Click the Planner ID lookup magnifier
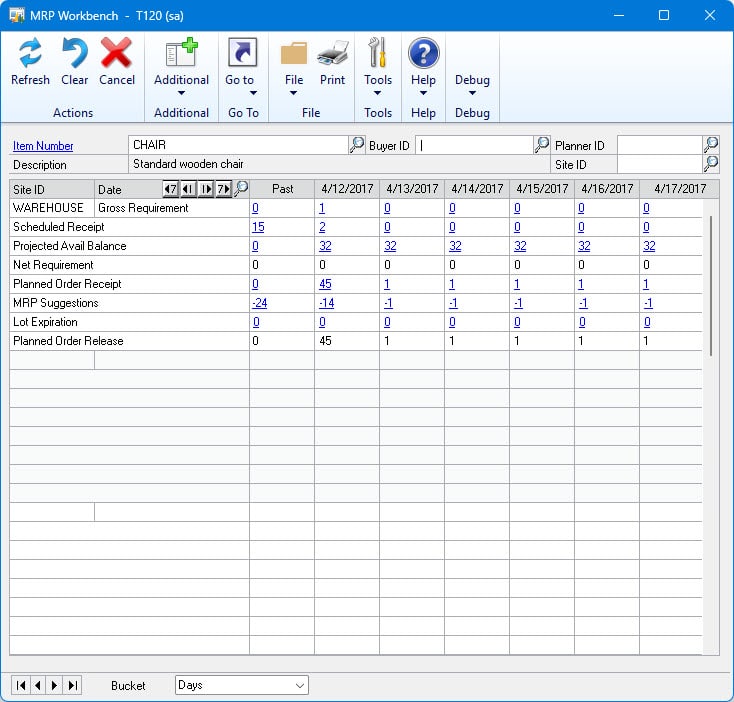Viewport: 734px width, 702px height. [x=711, y=145]
